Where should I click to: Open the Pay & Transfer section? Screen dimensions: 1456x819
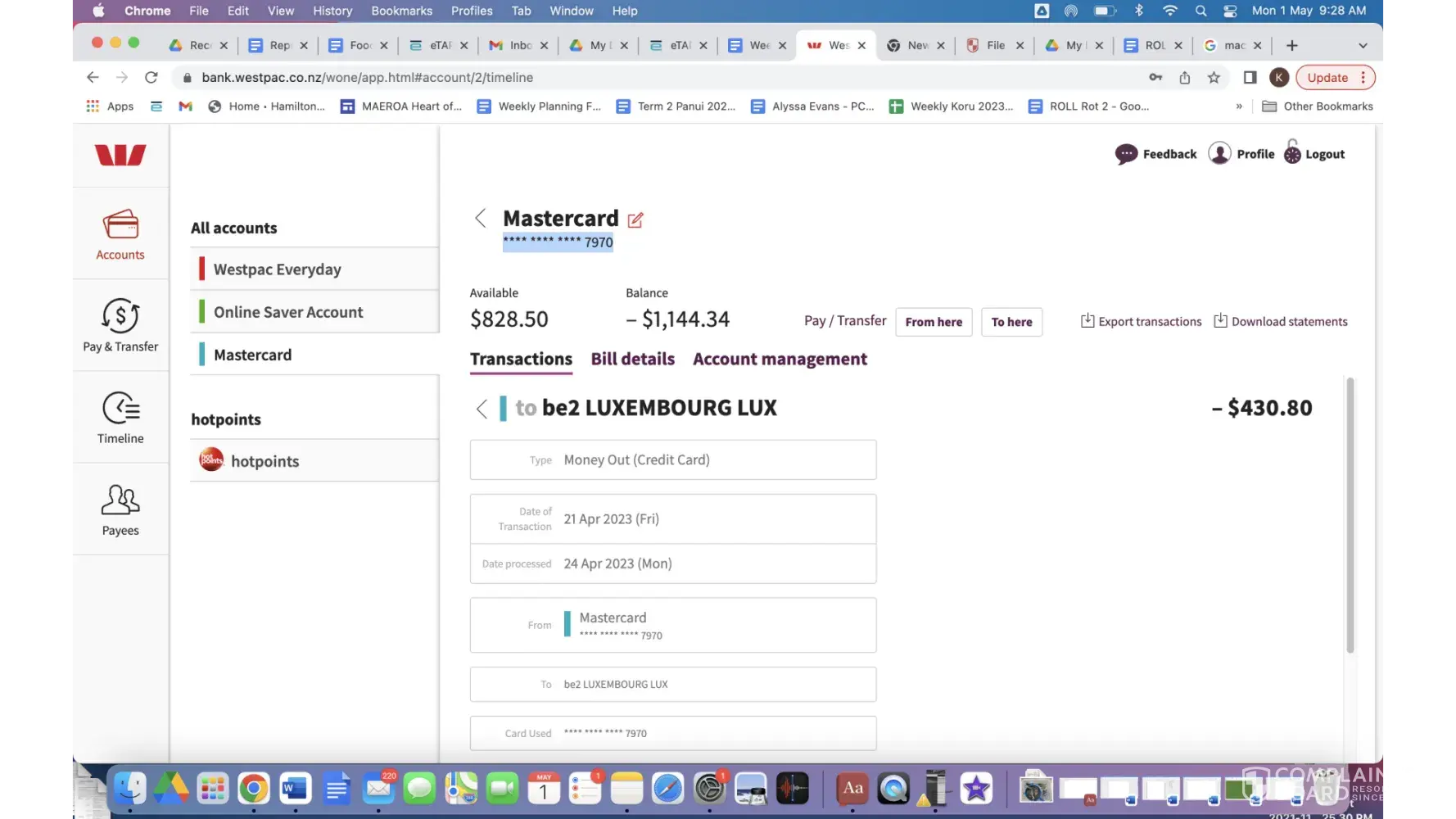pyautogui.click(x=120, y=325)
